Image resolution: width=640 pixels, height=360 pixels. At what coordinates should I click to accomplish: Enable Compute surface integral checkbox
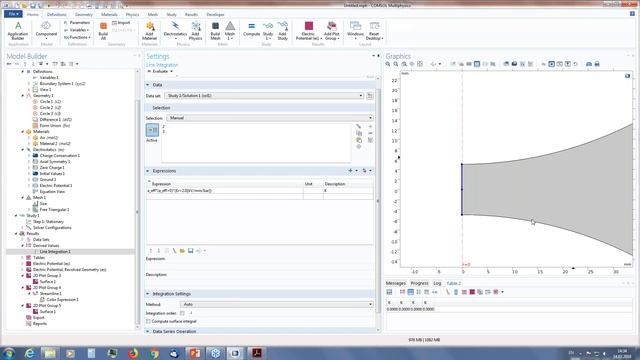[148, 322]
